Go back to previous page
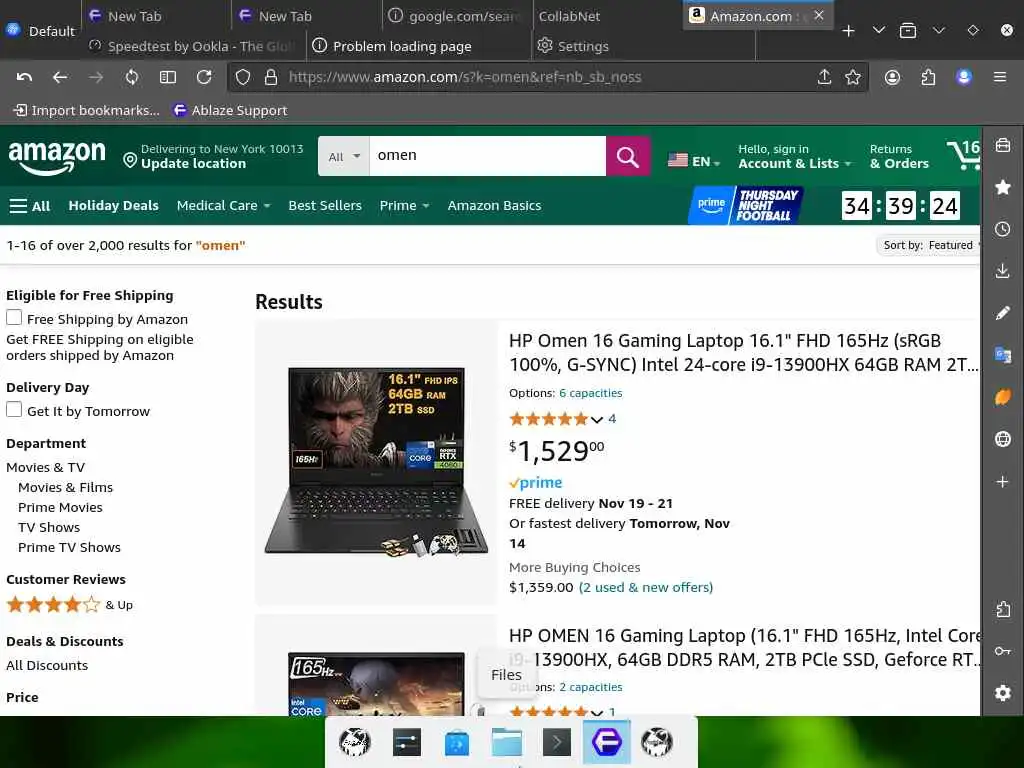Image resolution: width=1024 pixels, height=768 pixels. tap(60, 77)
